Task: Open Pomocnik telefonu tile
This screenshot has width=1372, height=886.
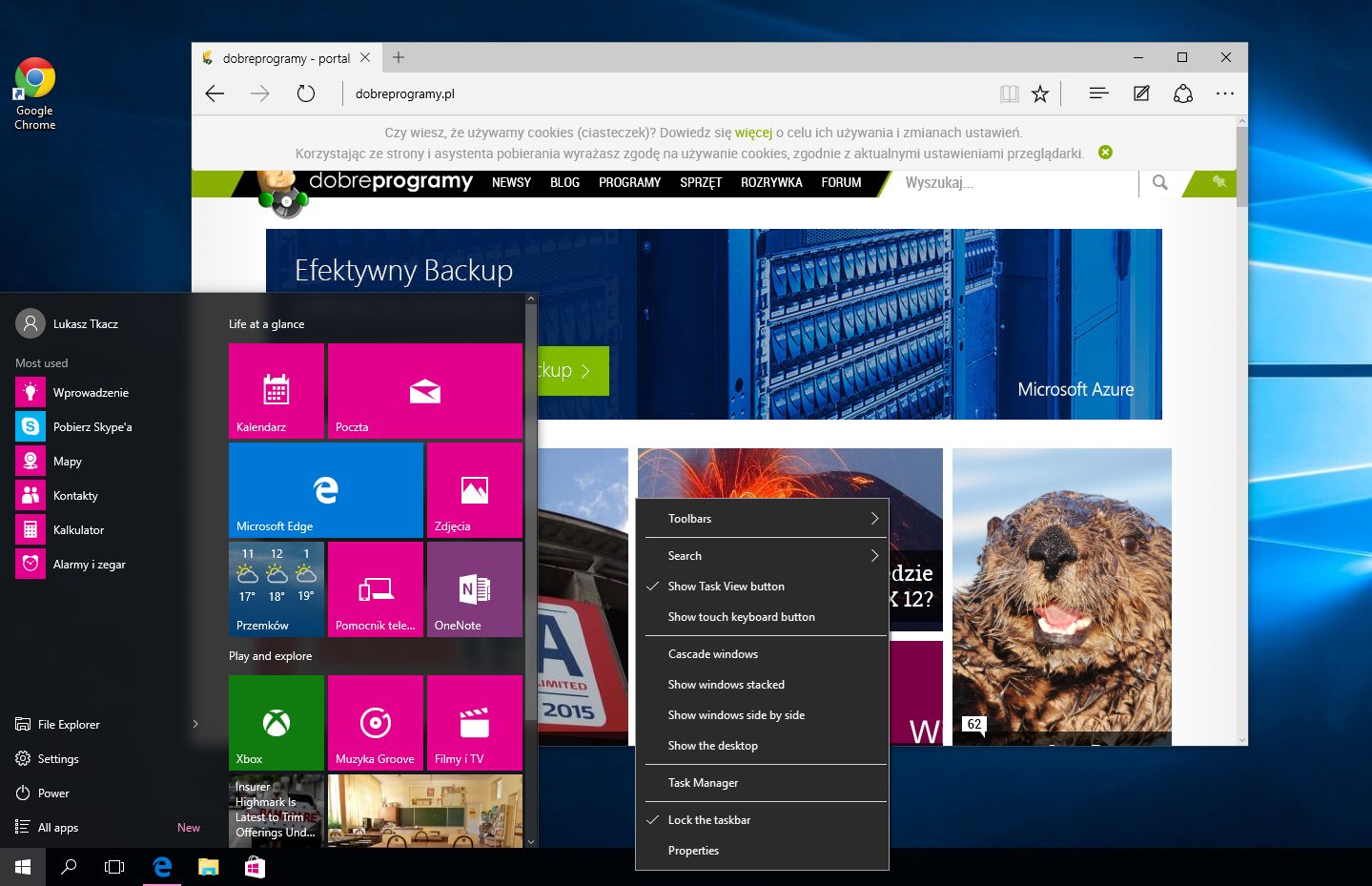Action: [x=376, y=589]
